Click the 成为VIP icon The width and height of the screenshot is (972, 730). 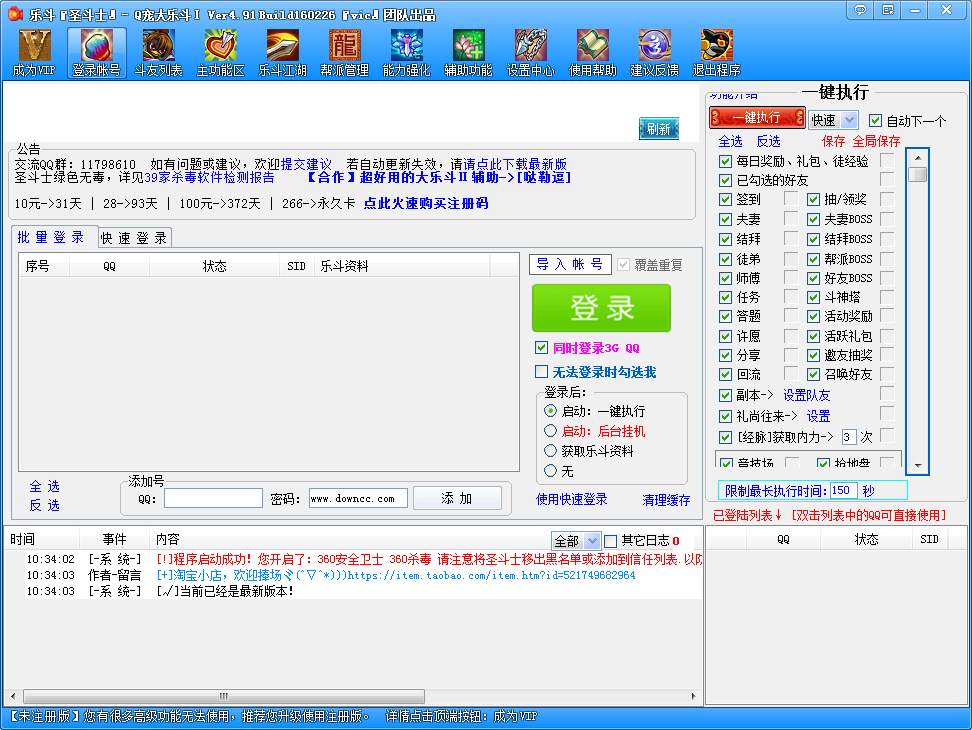[34, 52]
